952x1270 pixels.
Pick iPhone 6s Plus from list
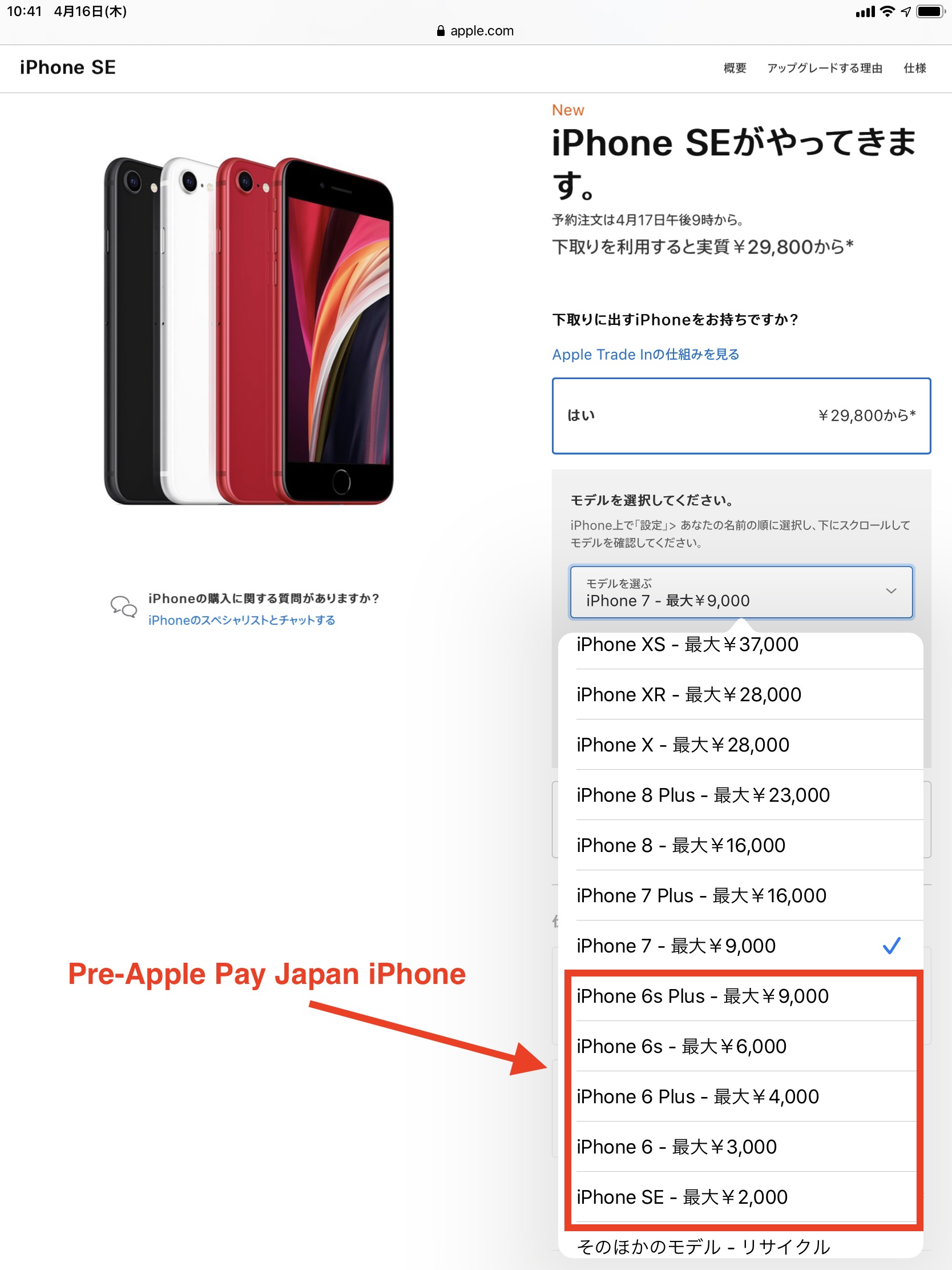[x=741, y=996]
